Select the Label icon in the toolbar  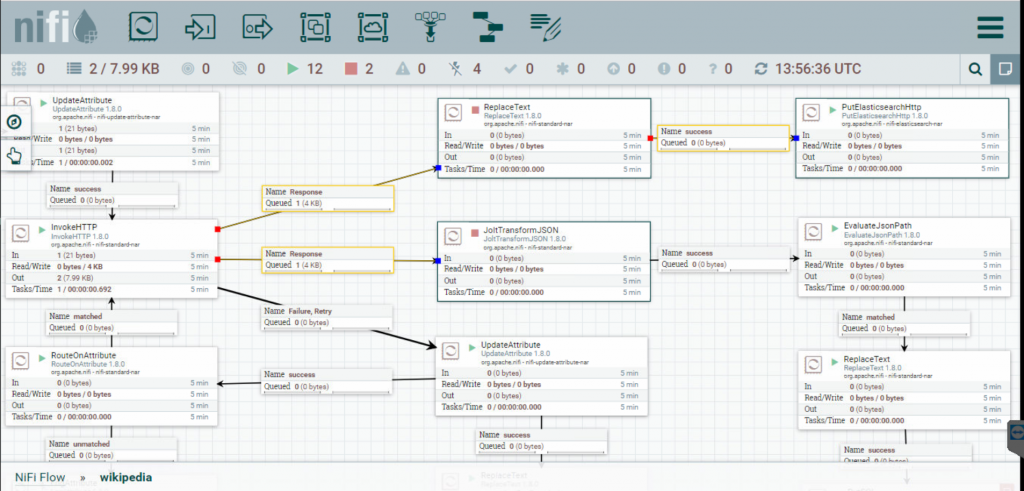click(x=545, y=26)
